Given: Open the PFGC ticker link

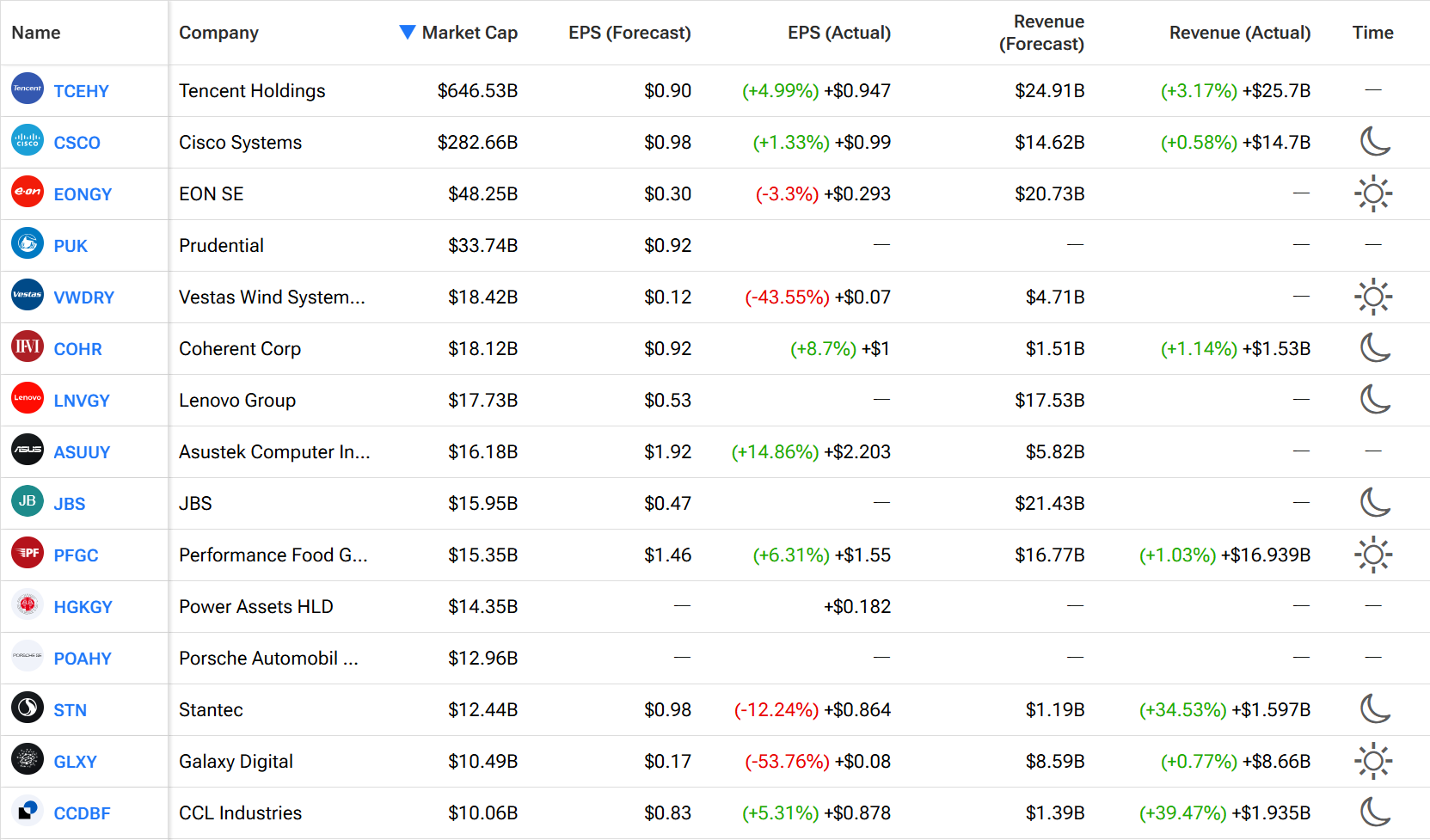Looking at the screenshot, I should pyautogui.click(x=76, y=555).
